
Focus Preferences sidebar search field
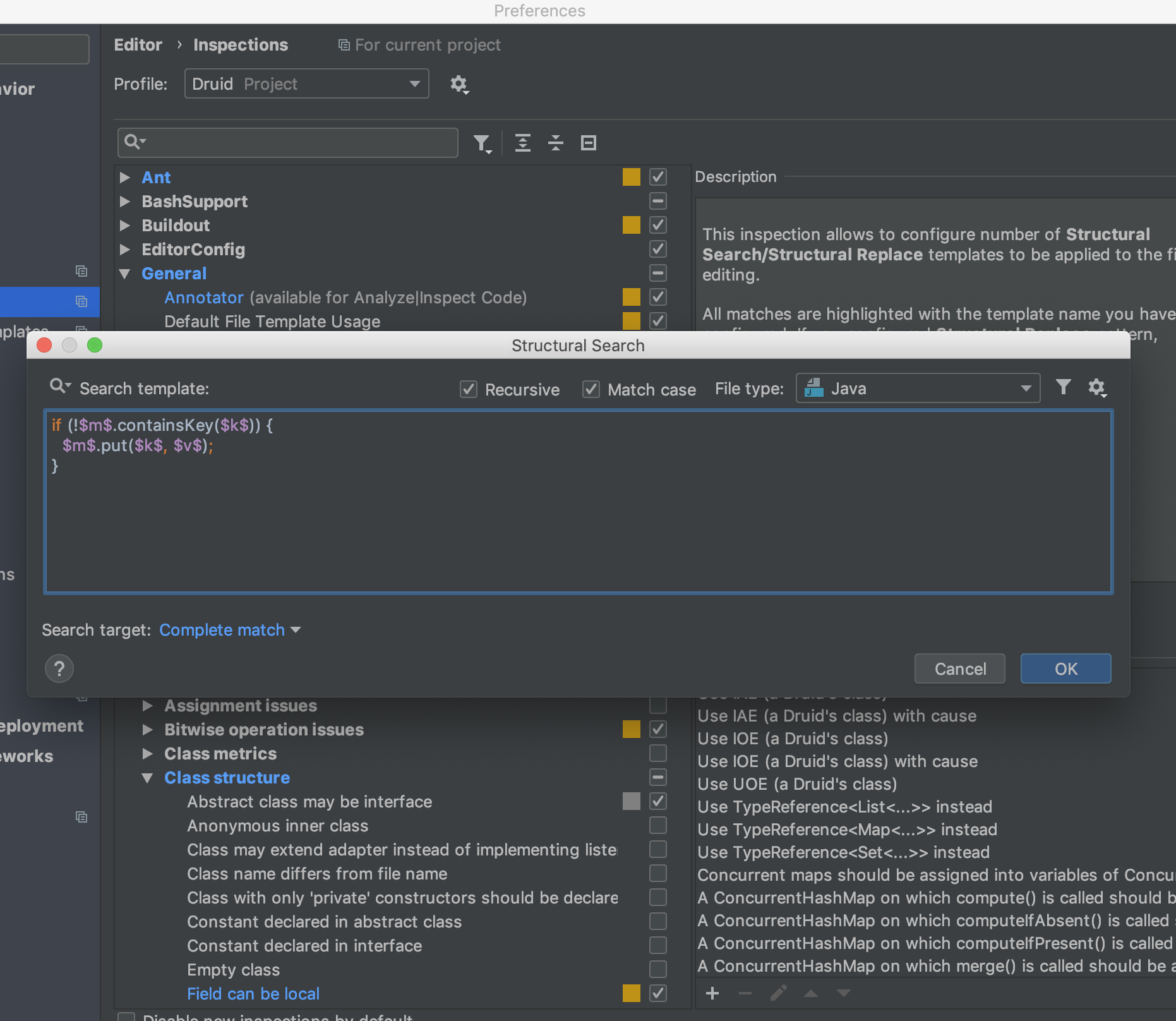[44, 49]
